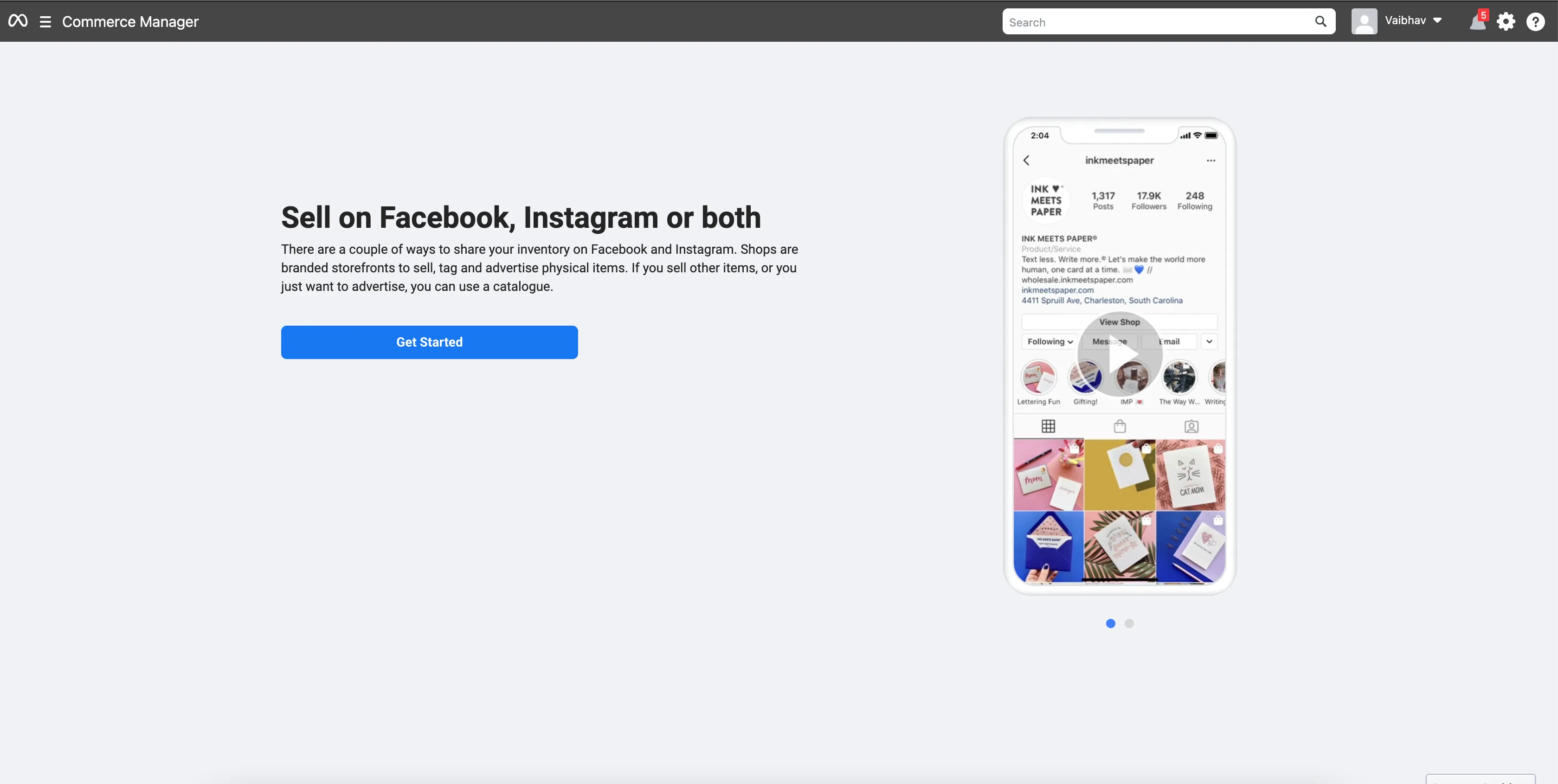Click the Get Started button
The image size is (1558, 784).
[x=430, y=342]
